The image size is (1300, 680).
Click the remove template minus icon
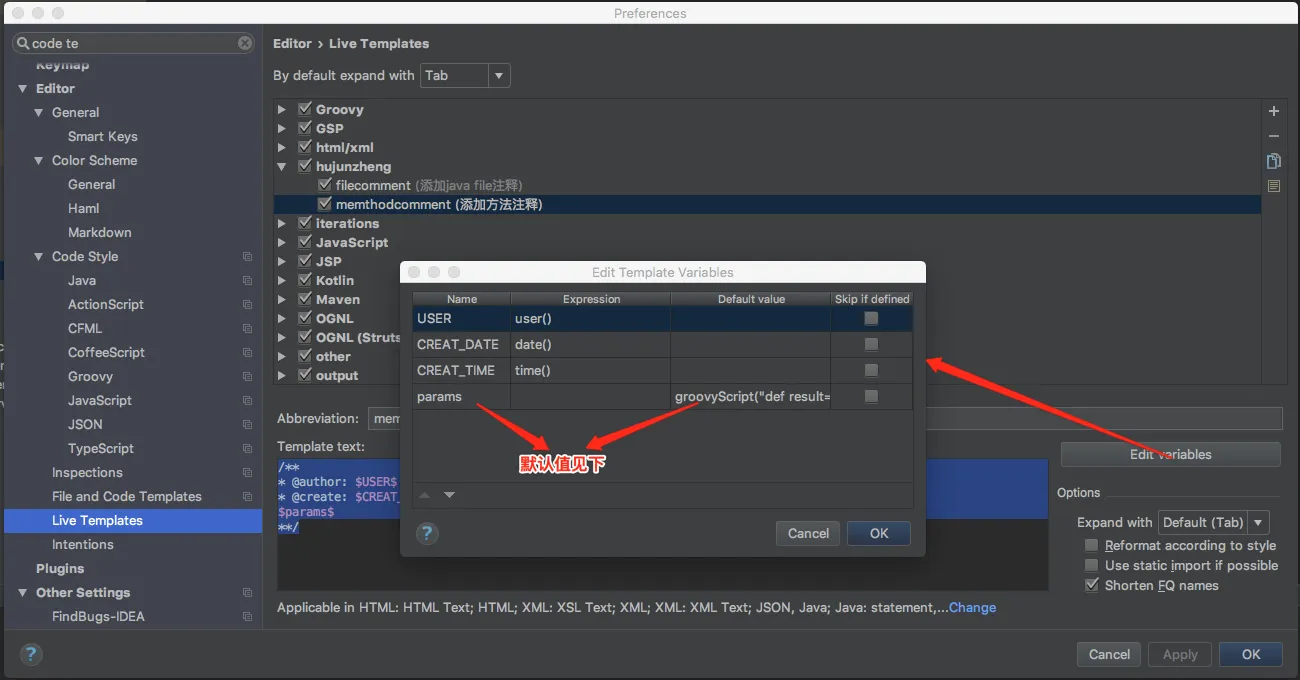point(1273,136)
